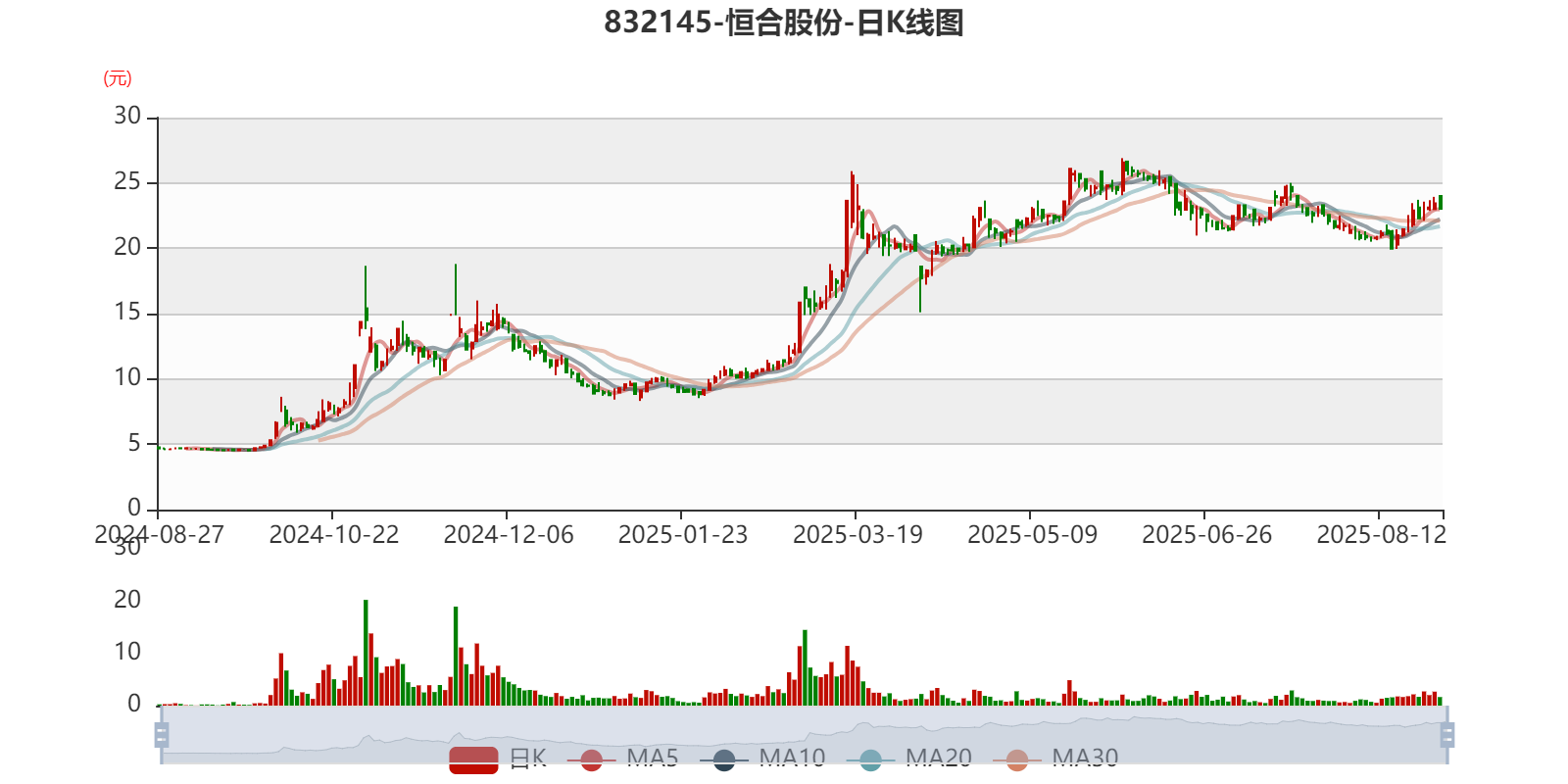Click the tallest green volume bar in October 2024
This screenshot has height=784, width=1568.
[x=366, y=653]
